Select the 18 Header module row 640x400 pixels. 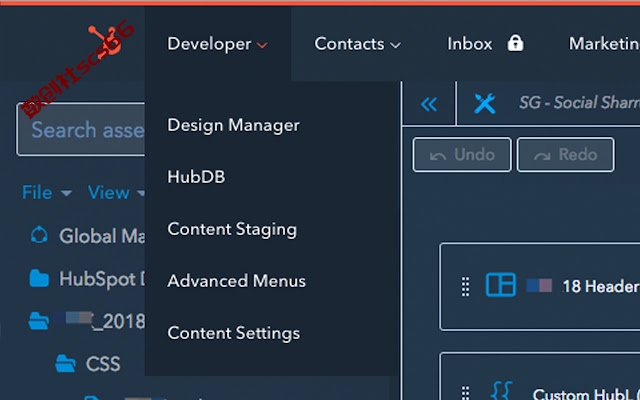pyautogui.click(x=540, y=286)
